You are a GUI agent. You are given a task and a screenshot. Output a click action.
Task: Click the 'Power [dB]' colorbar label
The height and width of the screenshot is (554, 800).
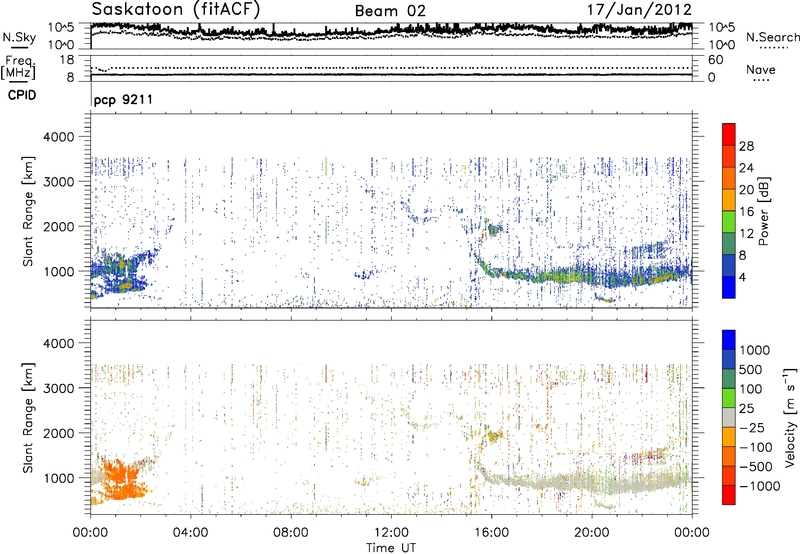(763, 211)
